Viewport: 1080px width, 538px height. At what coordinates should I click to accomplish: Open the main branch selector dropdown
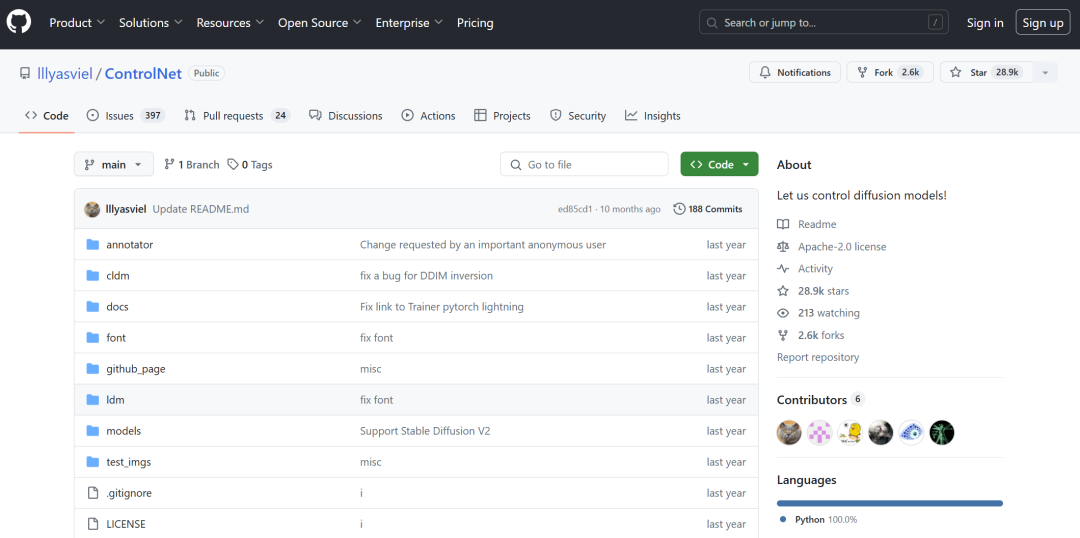point(114,165)
